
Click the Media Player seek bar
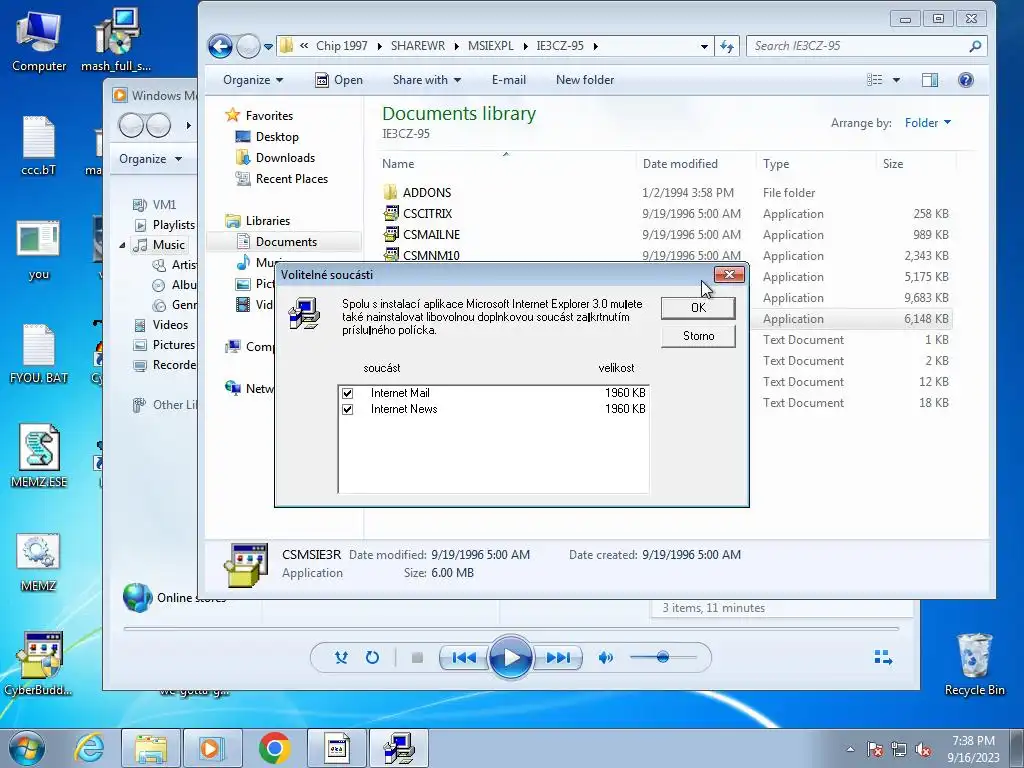pyautogui.click(x=511, y=629)
